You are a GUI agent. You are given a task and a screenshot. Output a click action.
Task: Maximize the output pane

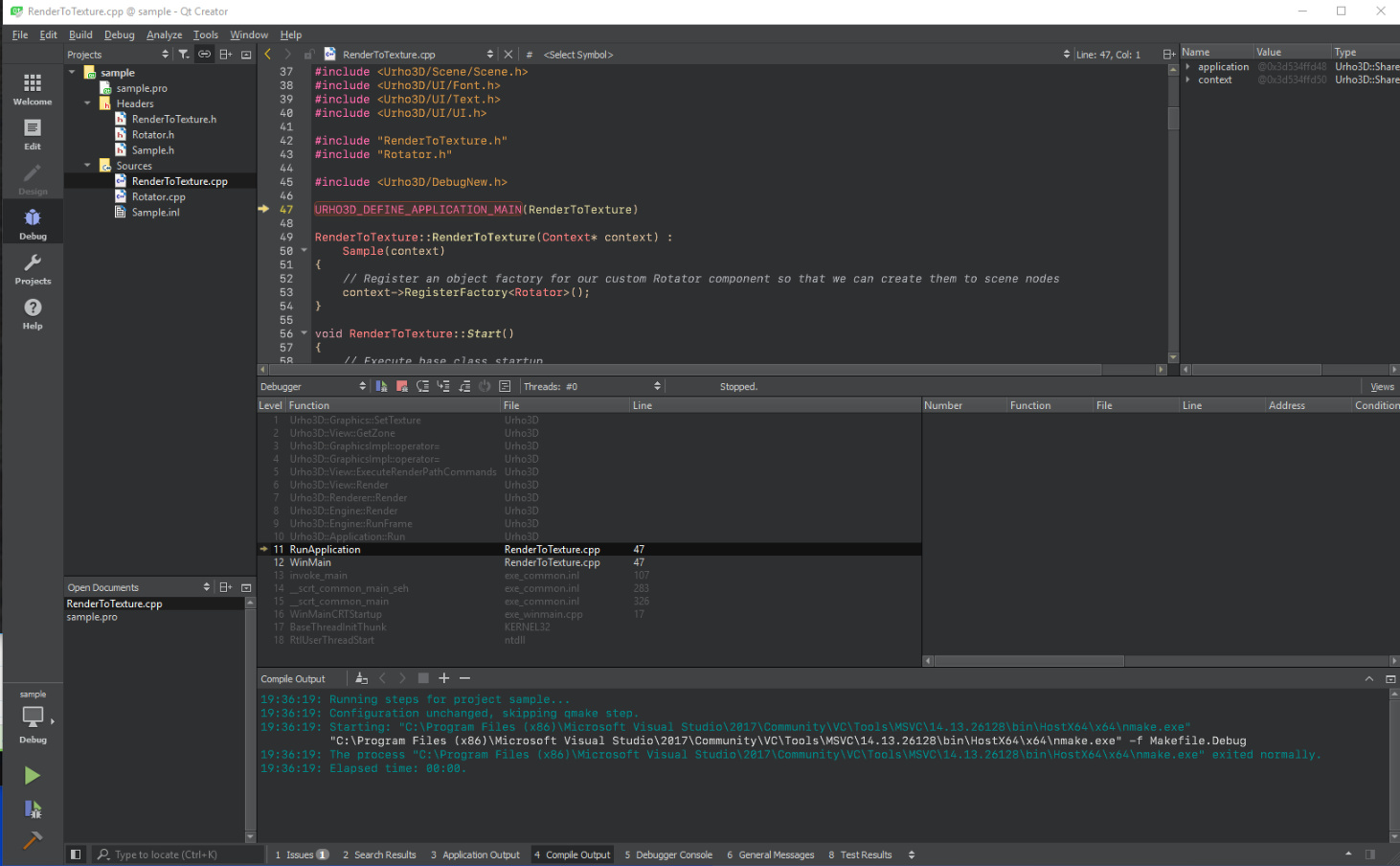click(x=1369, y=678)
